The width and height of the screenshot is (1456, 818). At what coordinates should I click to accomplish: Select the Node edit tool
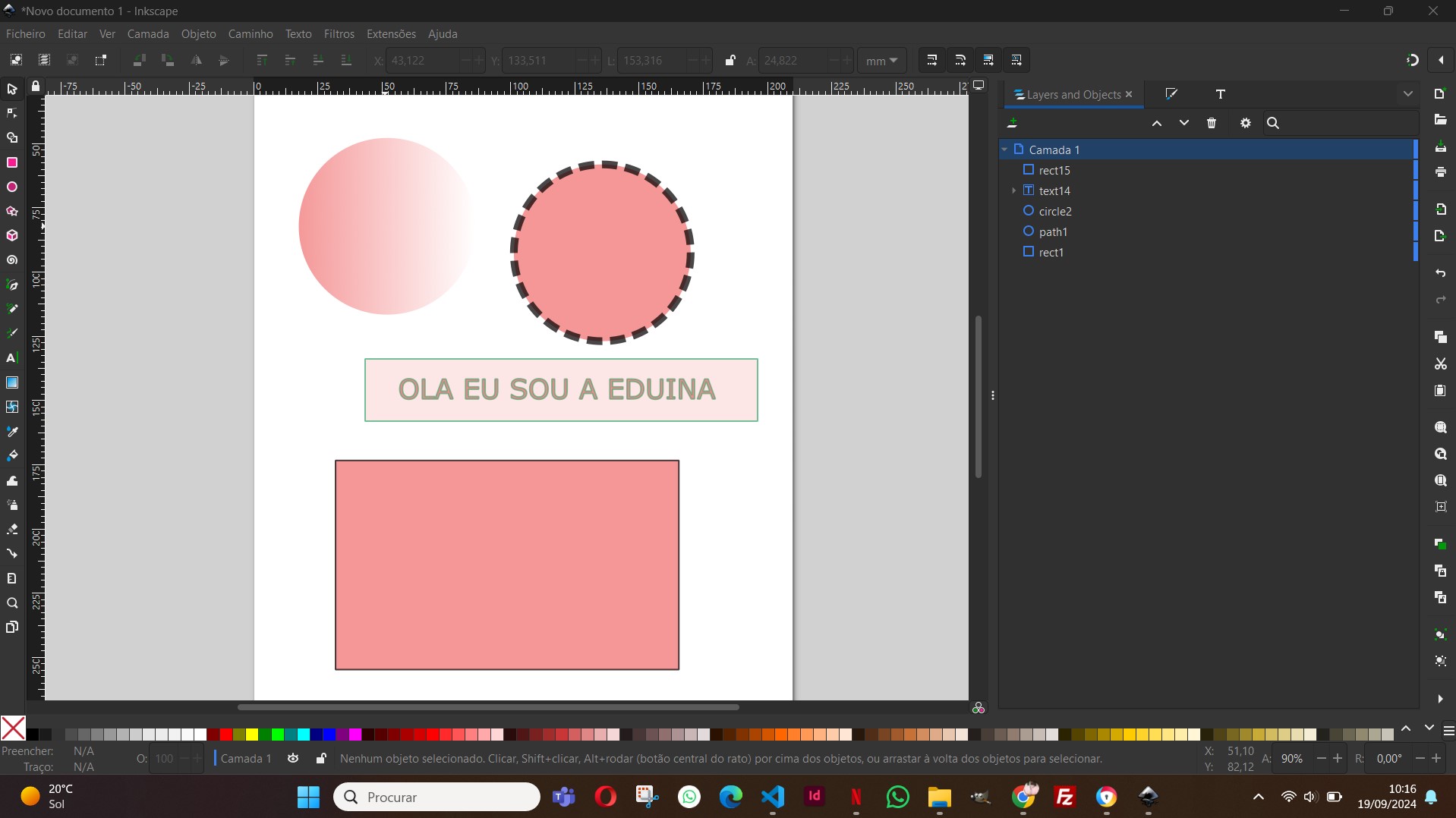click(x=12, y=114)
